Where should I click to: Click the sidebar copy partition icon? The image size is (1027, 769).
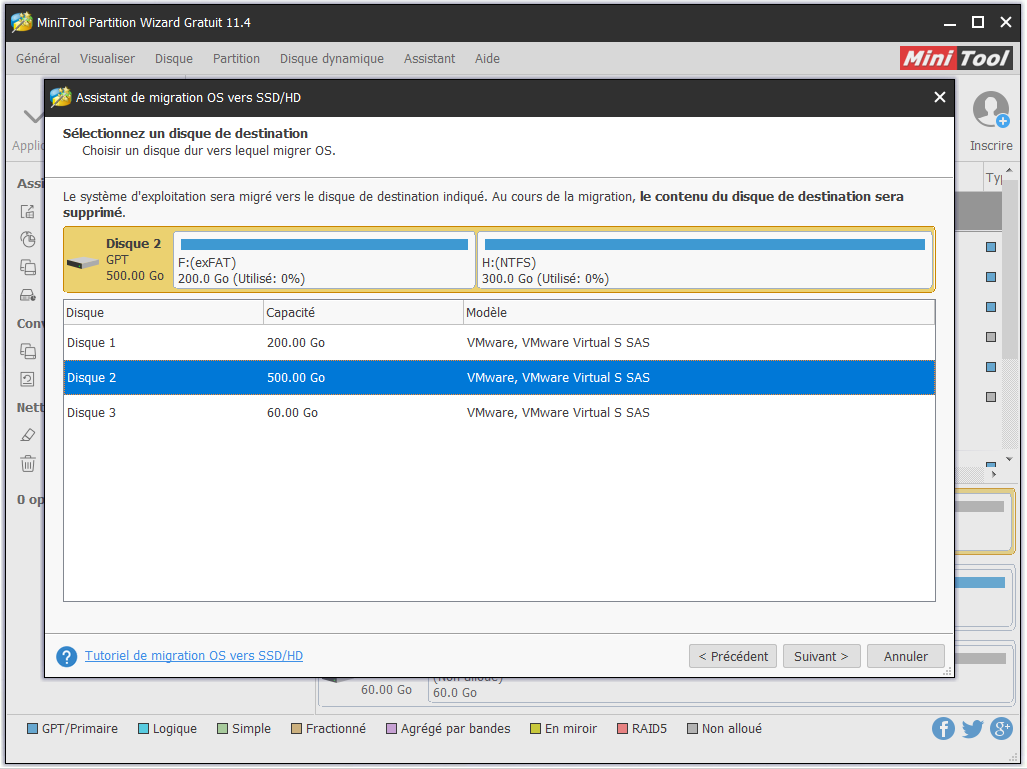(x=28, y=267)
